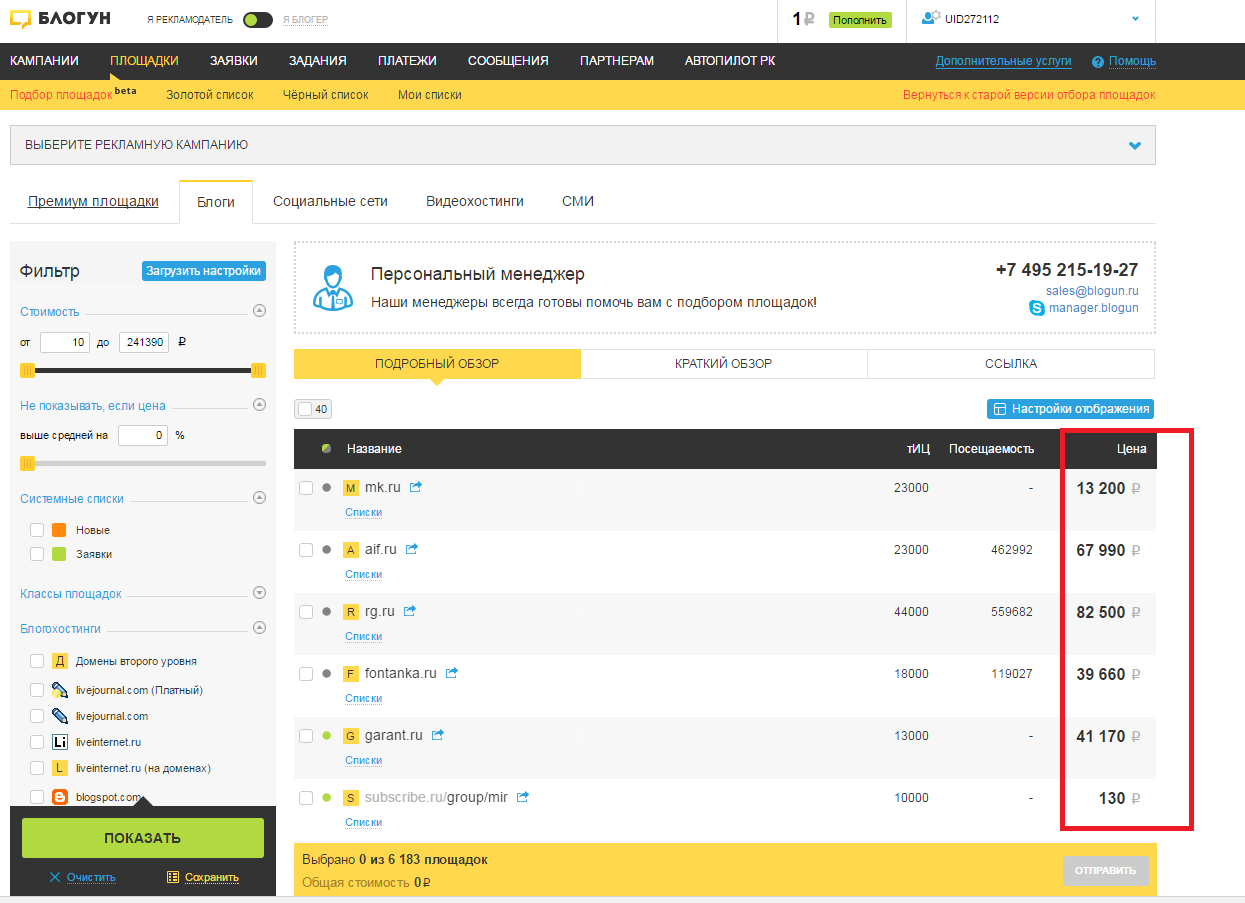Switch to the Социальные сети tab
1245x903 pixels.
330,201
